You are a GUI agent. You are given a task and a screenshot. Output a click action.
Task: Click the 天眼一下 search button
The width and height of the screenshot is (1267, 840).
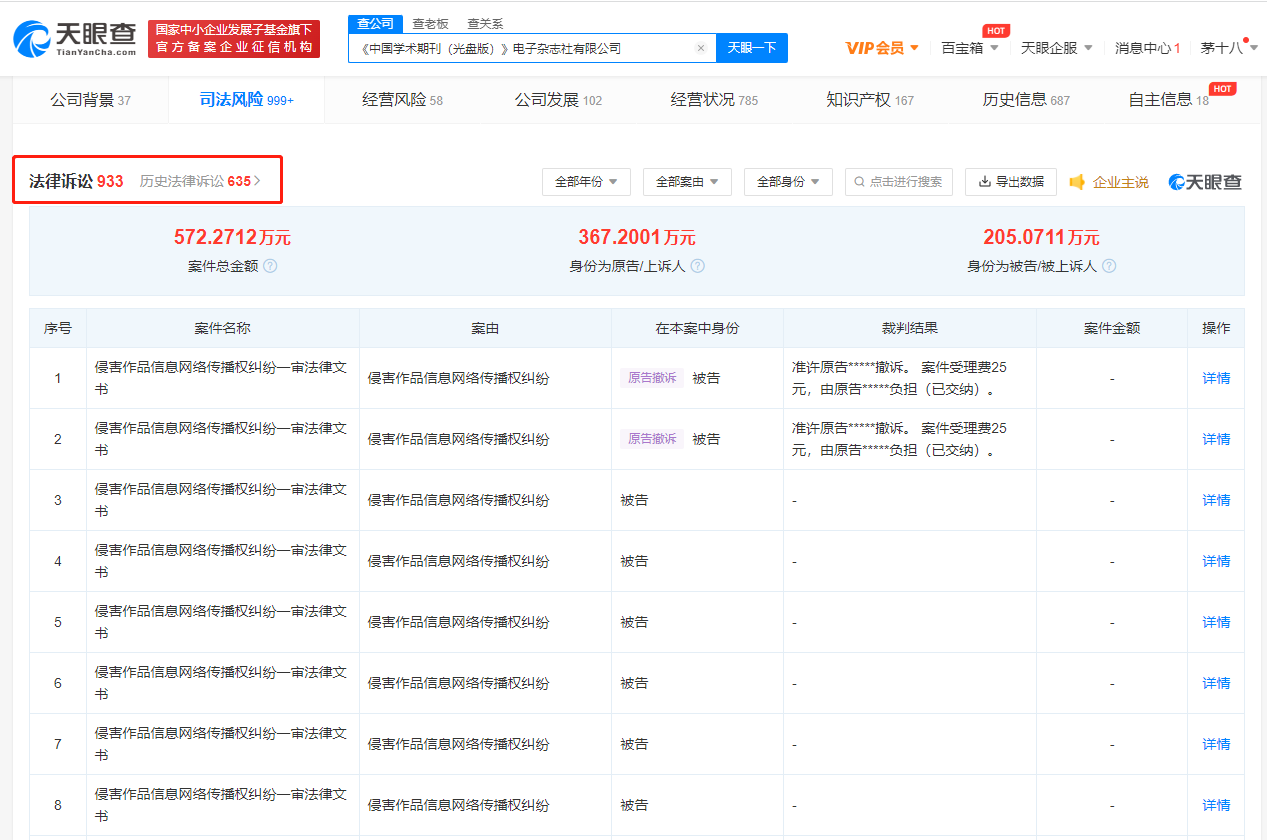click(x=752, y=48)
